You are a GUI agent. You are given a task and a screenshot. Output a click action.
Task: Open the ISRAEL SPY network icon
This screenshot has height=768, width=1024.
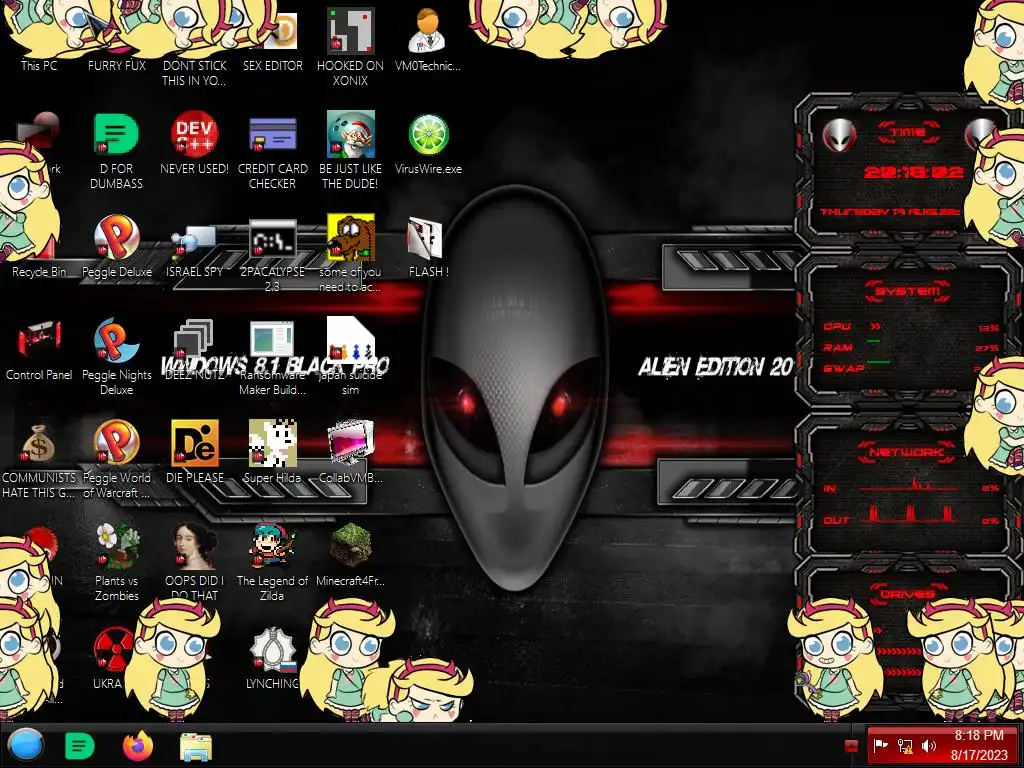coord(195,242)
